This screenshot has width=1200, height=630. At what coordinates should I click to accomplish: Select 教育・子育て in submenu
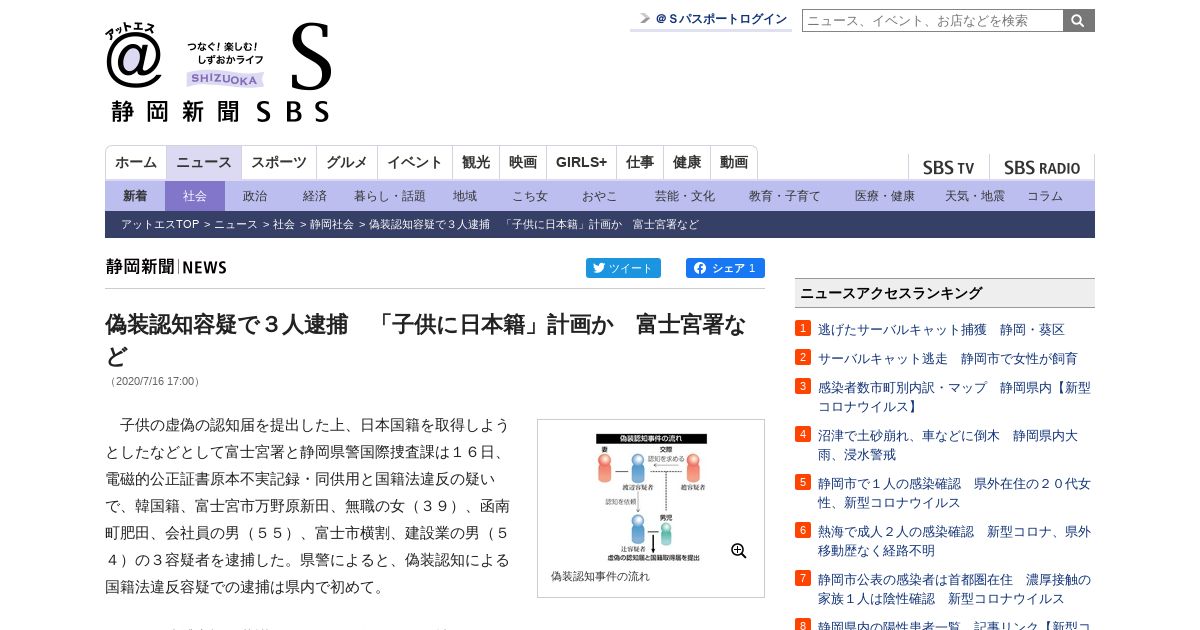click(x=785, y=196)
